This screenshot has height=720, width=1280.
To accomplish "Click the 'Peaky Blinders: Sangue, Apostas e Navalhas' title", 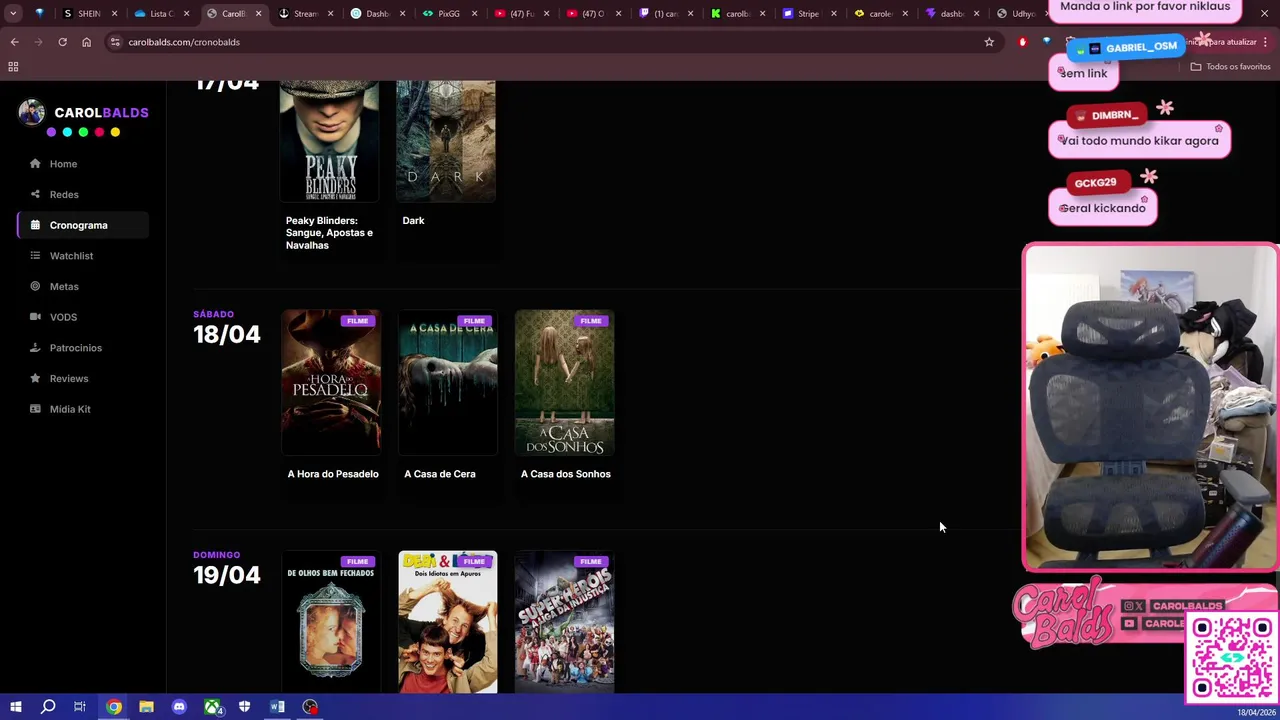I will [x=329, y=233].
